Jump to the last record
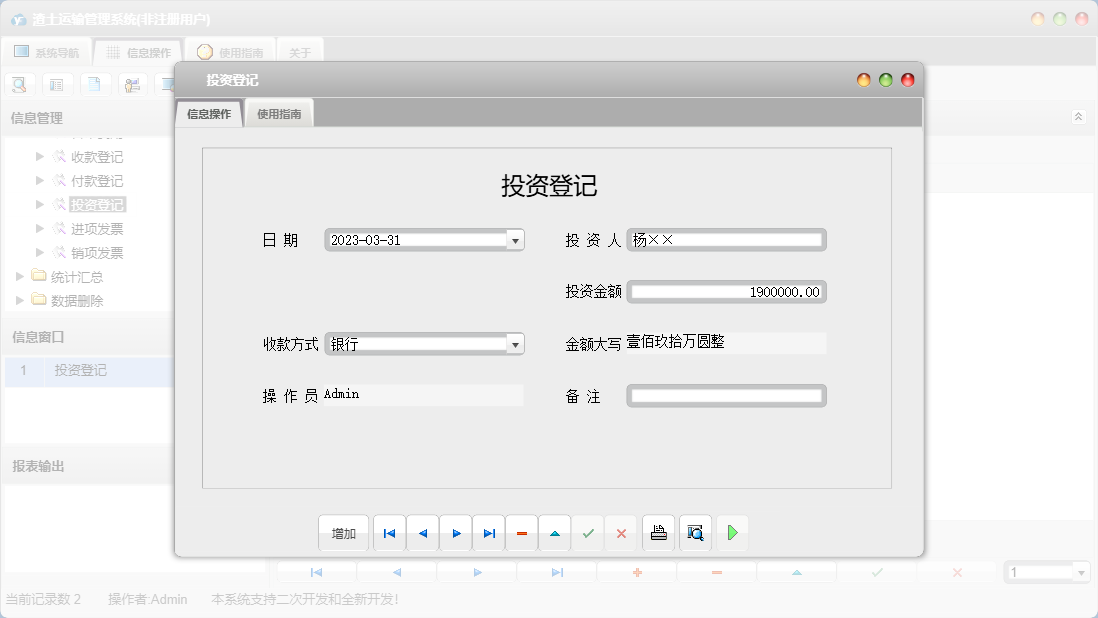The width and height of the screenshot is (1098, 618). click(488, 532)
